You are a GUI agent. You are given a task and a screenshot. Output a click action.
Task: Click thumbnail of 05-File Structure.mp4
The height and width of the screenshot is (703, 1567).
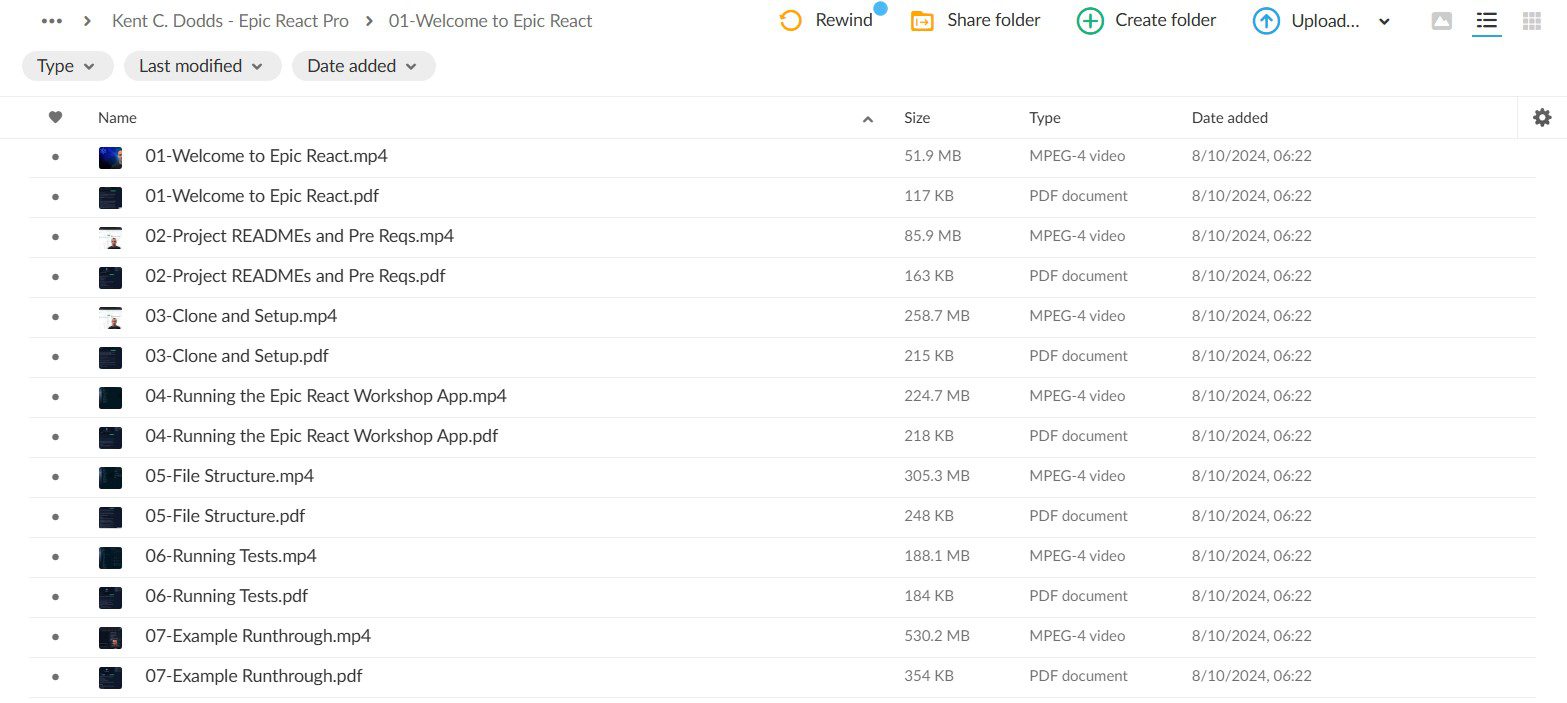(110, 477)
